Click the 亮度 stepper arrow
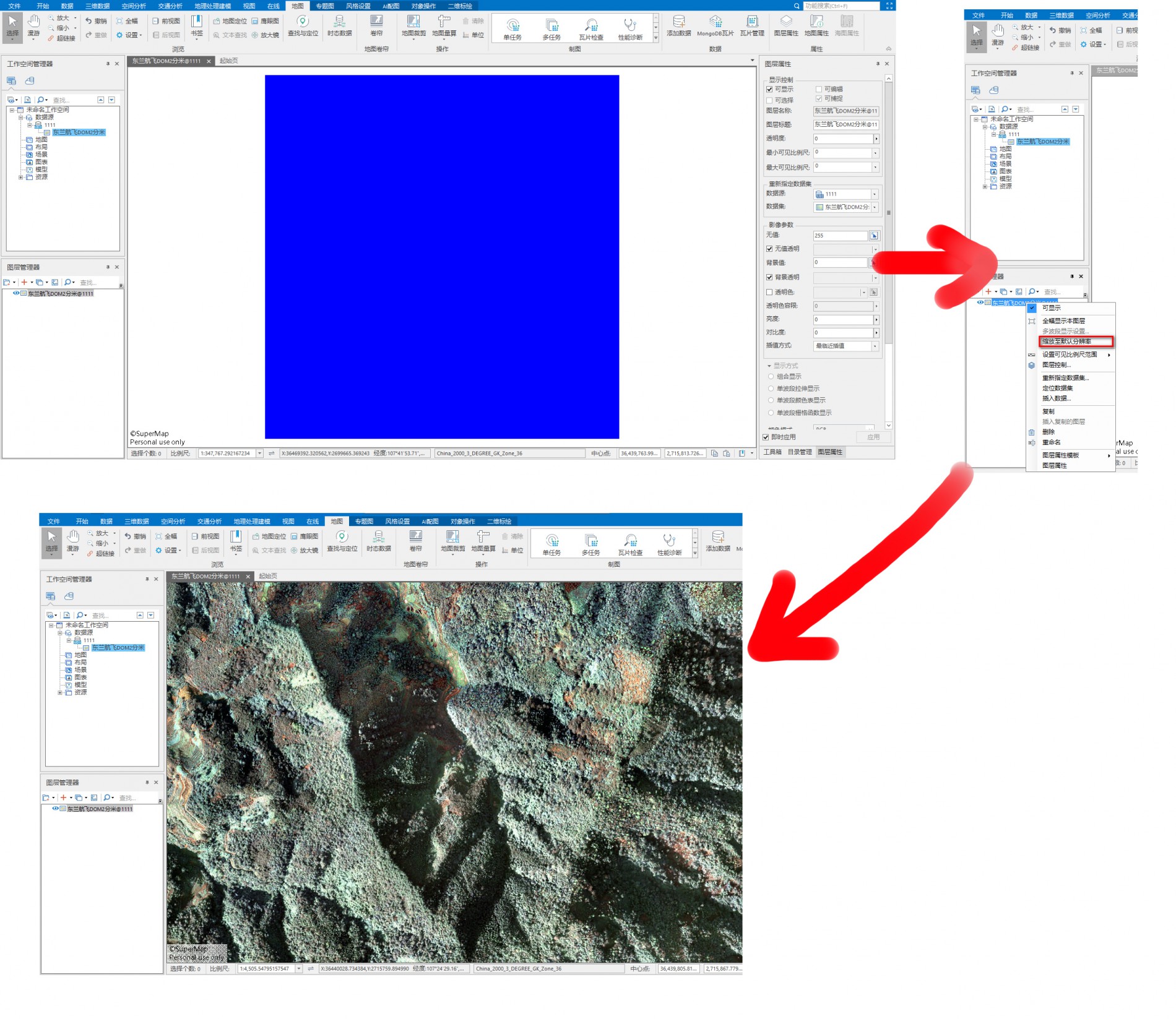 pos(876,320)
